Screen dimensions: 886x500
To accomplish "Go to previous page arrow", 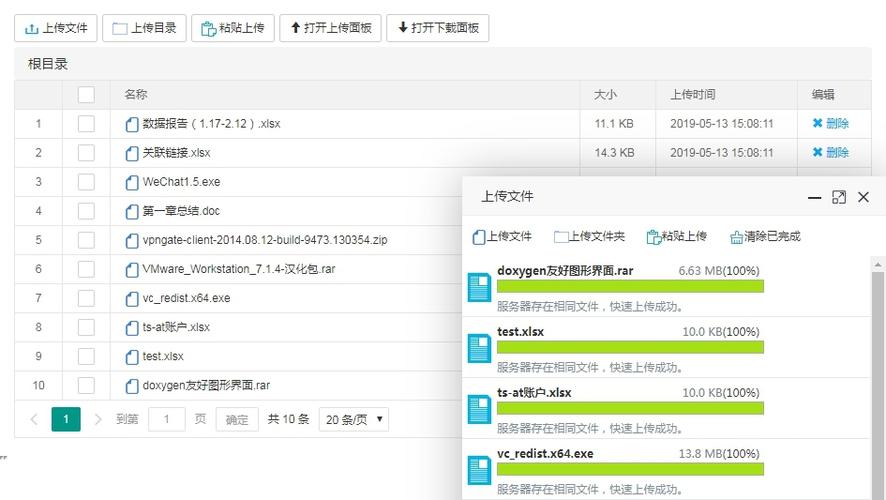I will pos(34,419).
